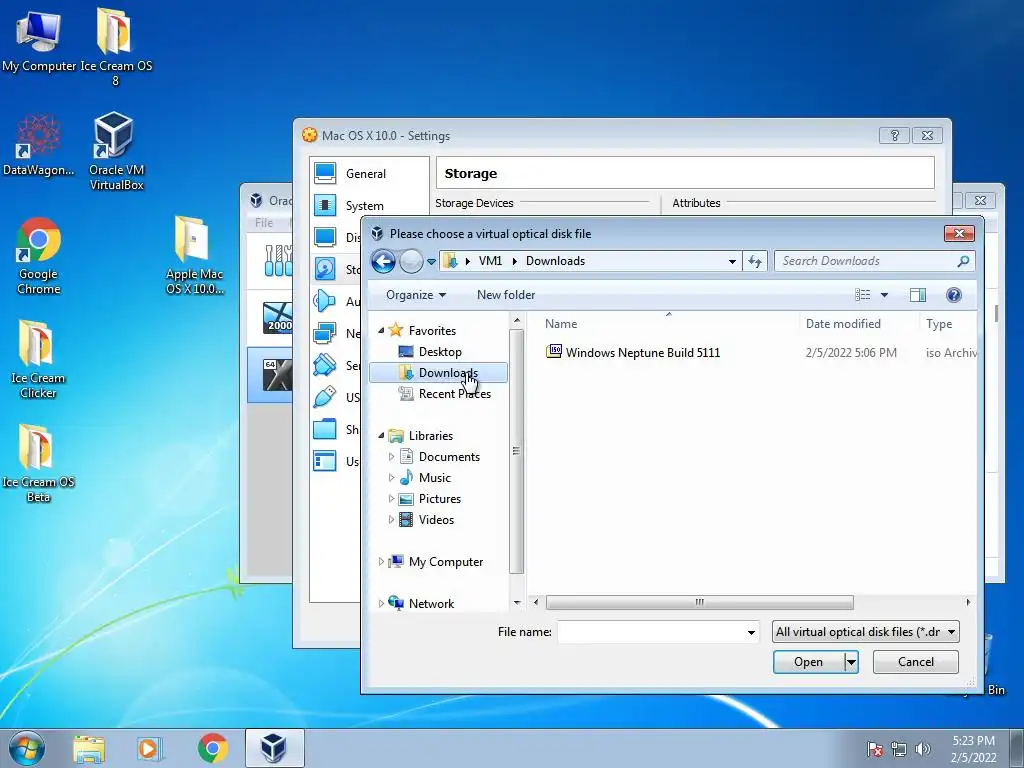Open File menu in VirtualBox Manager window
This screenshot has height=768, width=1024.
264,223
